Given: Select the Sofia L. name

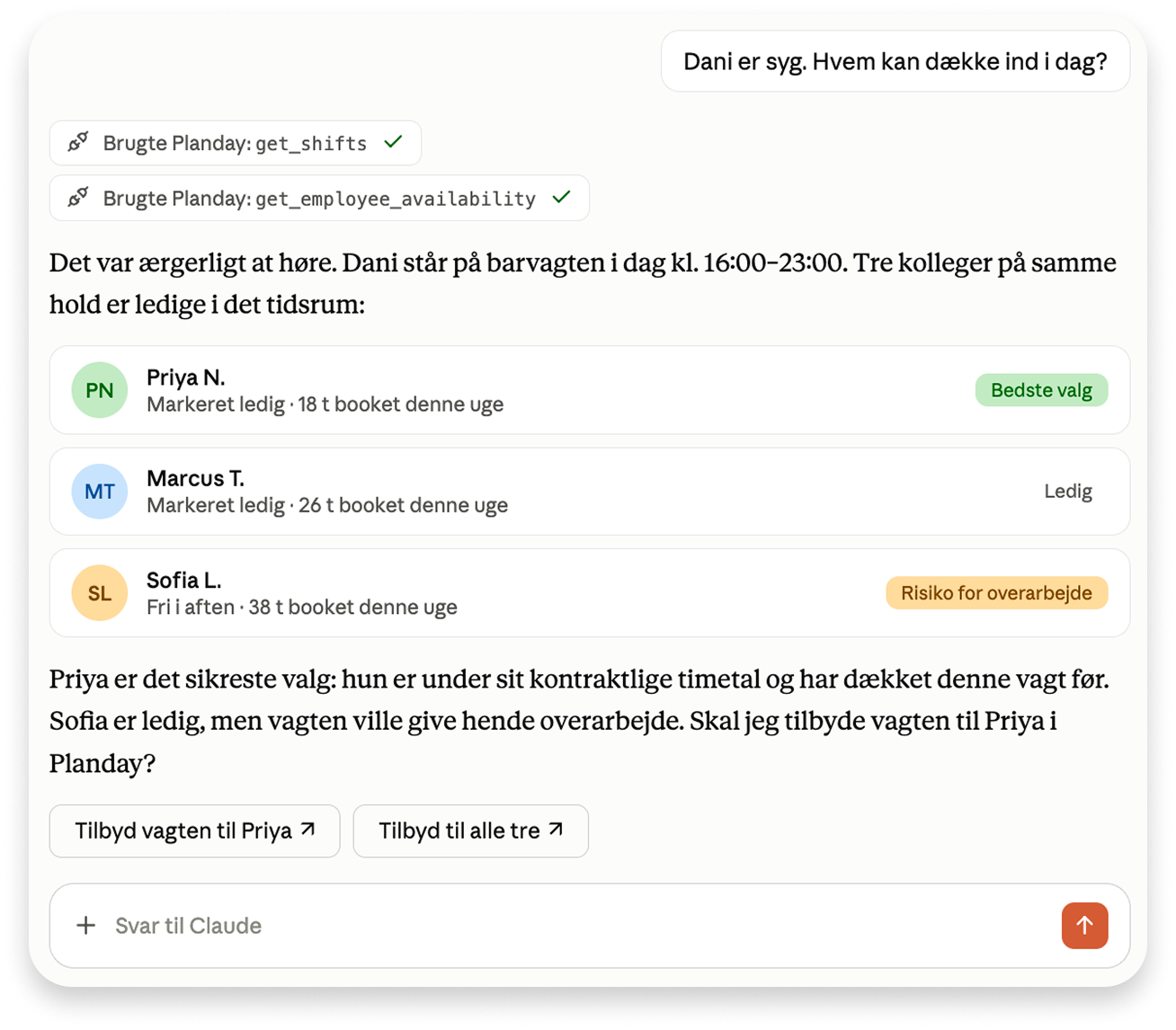Looking at the screenshot, I should point(184,581).
